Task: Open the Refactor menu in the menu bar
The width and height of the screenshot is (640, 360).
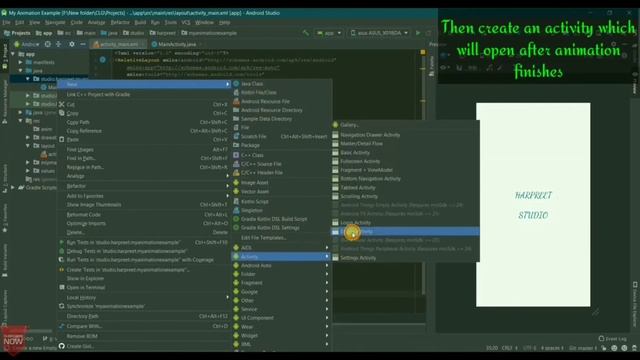Action: click(120, 22)
